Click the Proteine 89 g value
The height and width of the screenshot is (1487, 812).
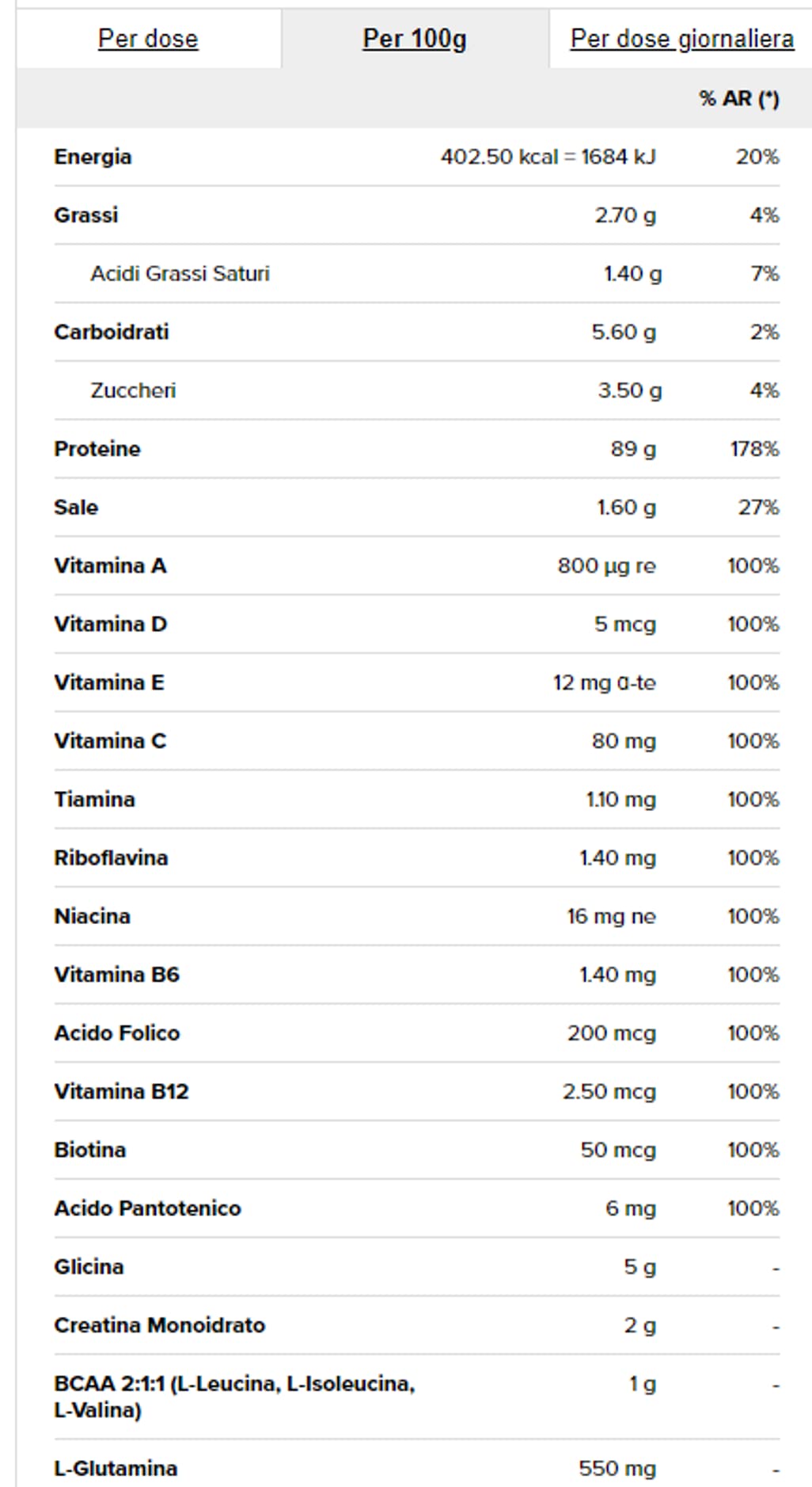[x=633, y=449]
